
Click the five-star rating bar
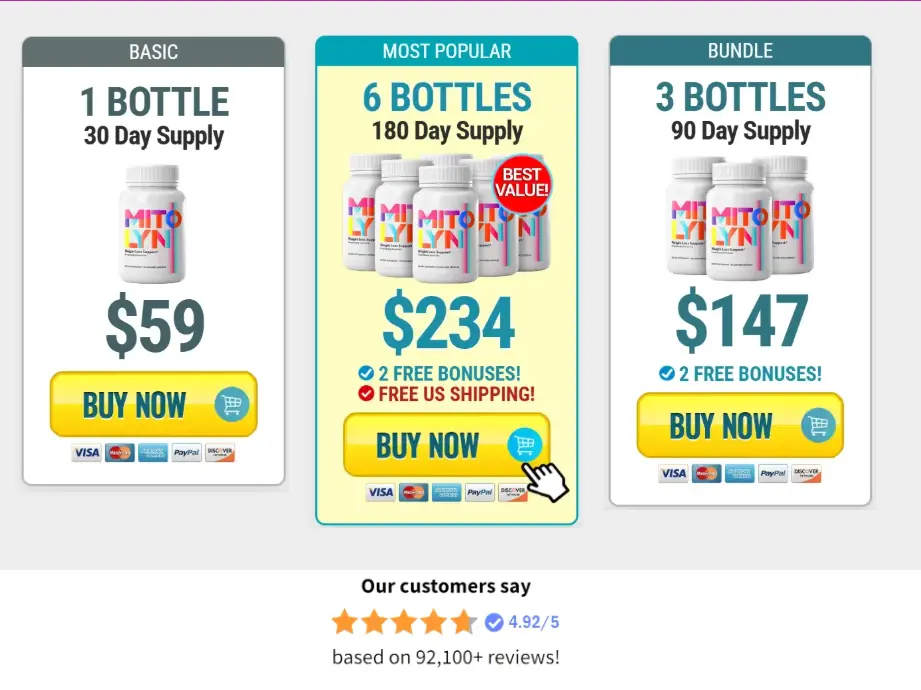(x=404, y=622)
